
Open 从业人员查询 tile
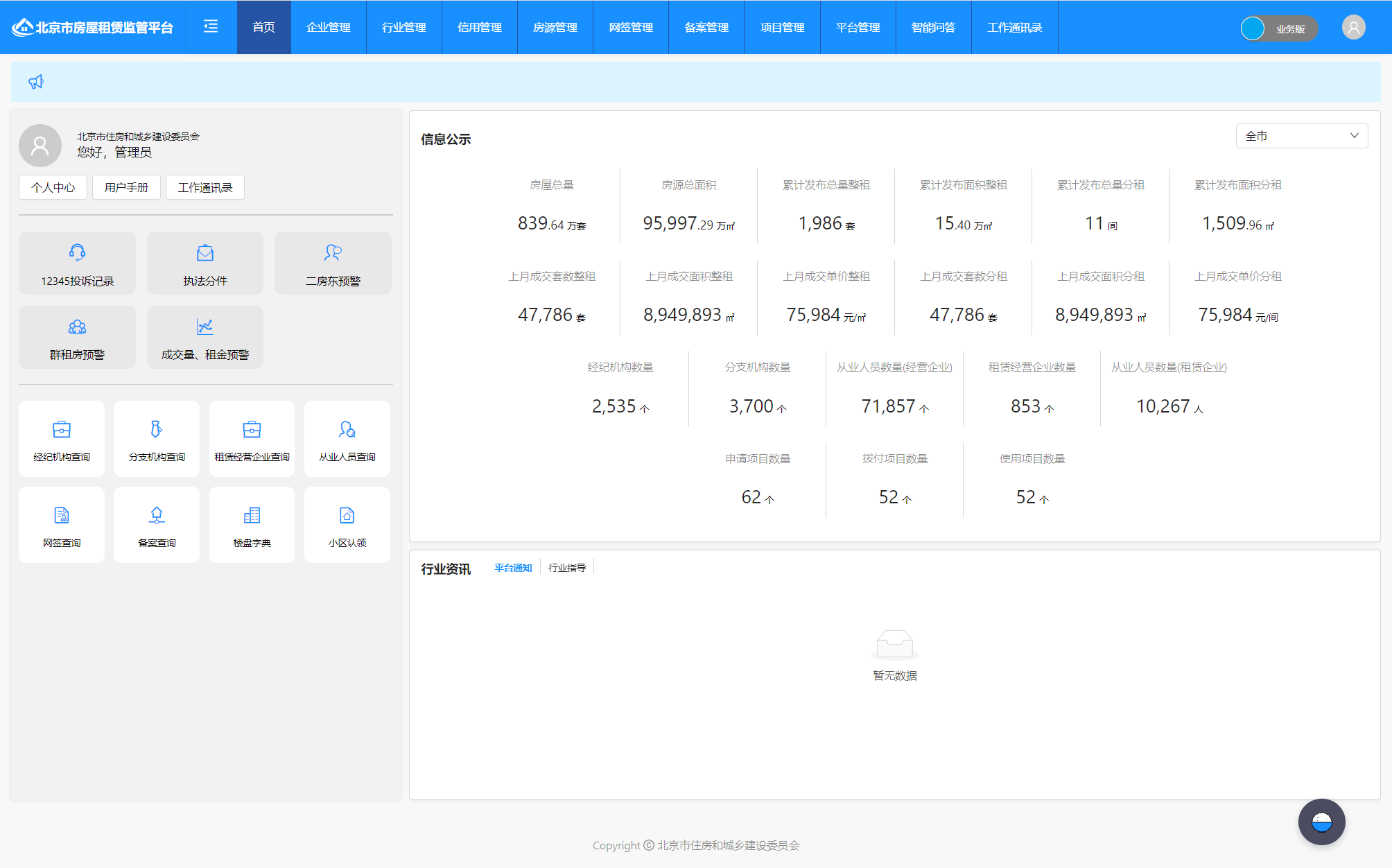tap(347, 439)
